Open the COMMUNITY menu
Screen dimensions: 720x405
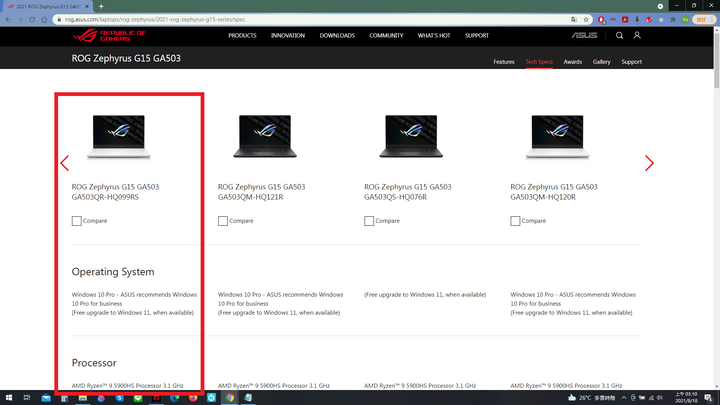coord(386,35)
